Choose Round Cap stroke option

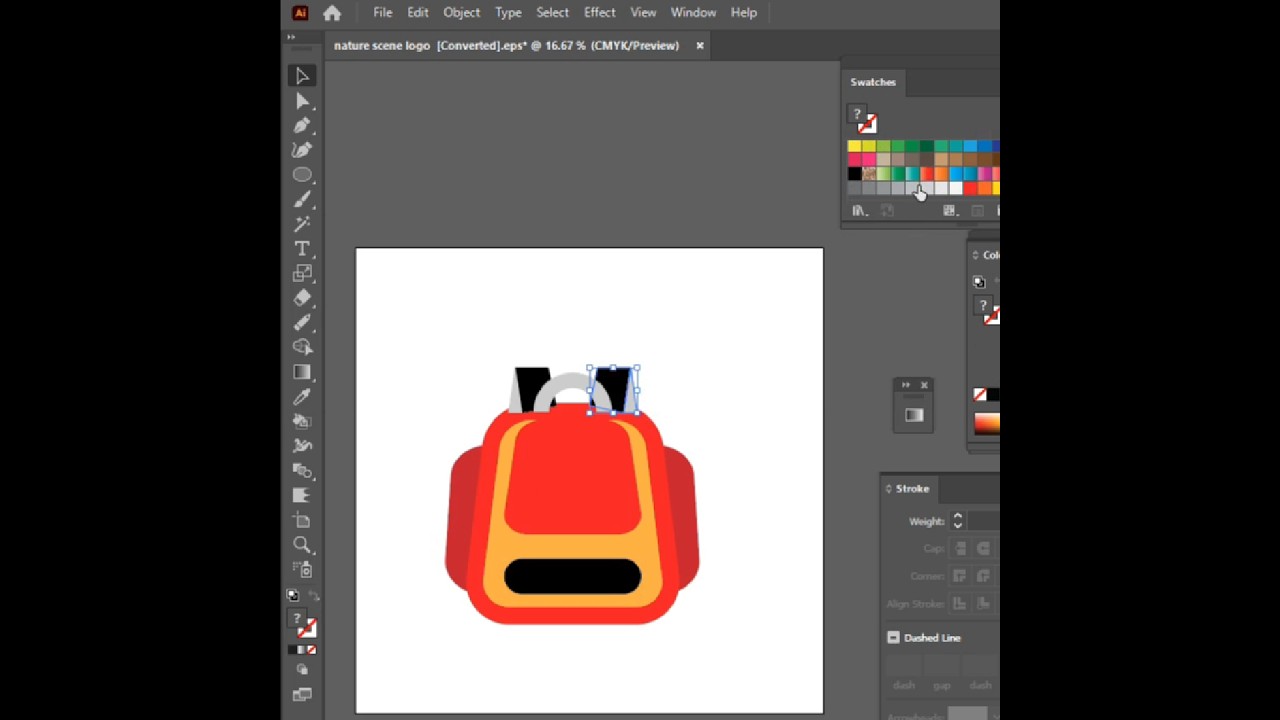[x=983, y=549]
